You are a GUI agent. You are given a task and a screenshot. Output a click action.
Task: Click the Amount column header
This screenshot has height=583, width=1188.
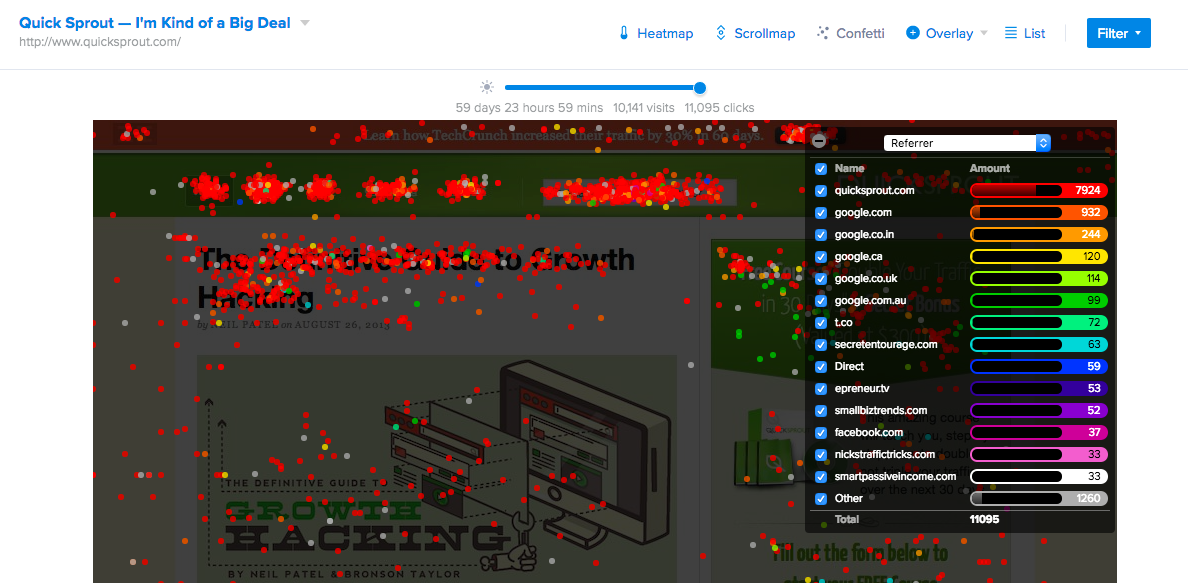[989, 168]
